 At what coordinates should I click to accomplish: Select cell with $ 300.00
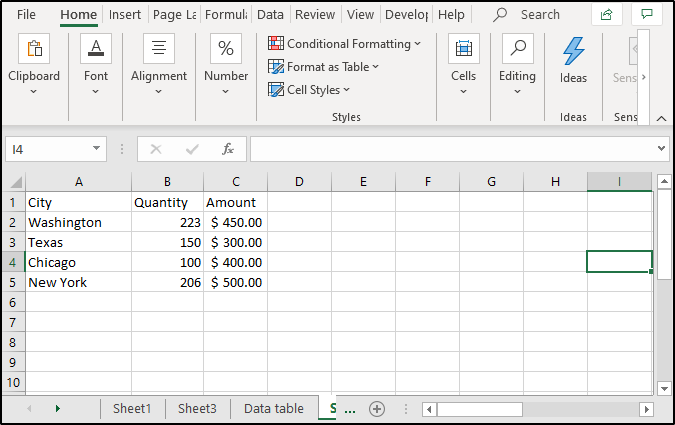235,242
